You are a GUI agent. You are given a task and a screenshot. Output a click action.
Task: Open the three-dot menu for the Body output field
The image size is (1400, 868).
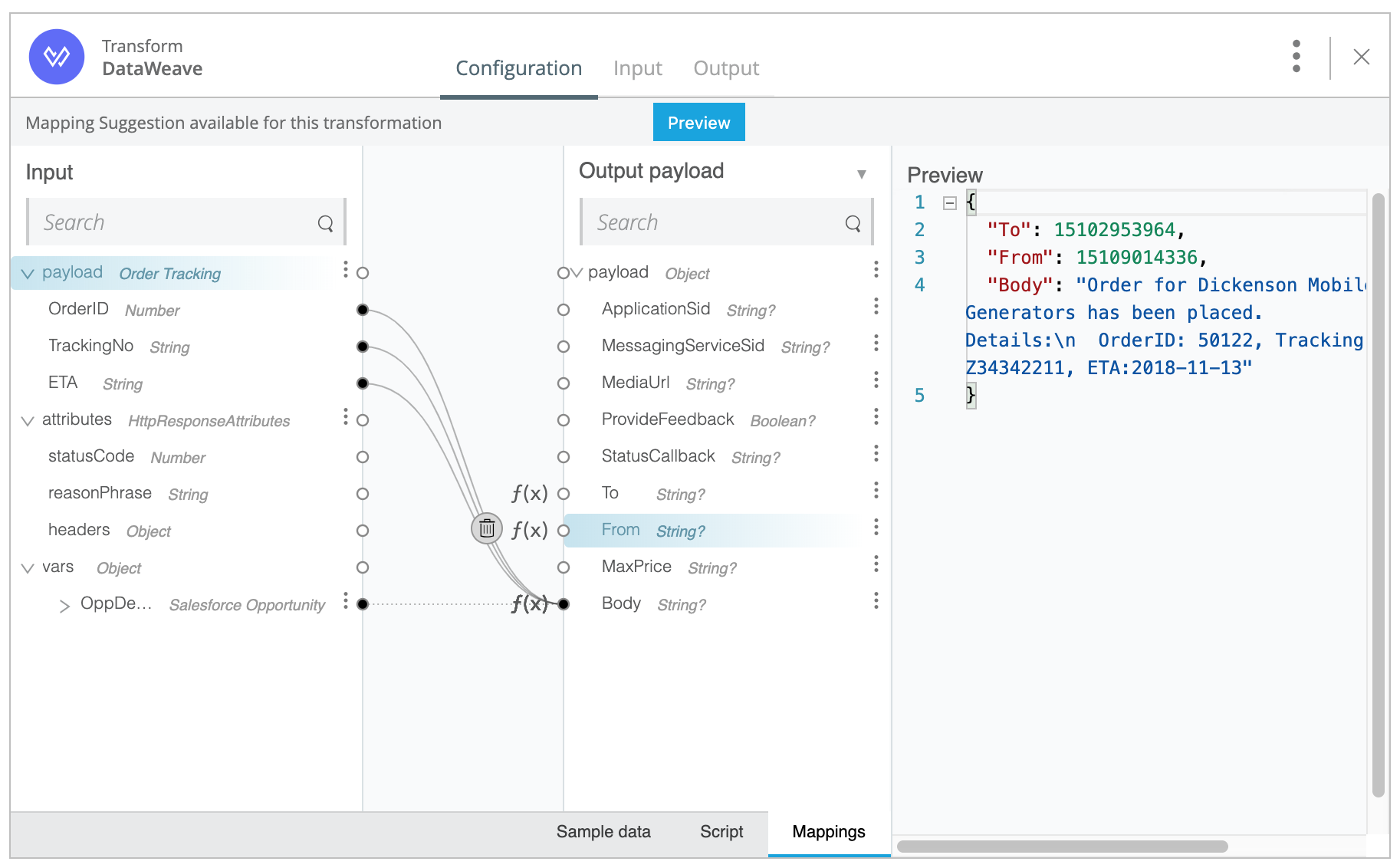tap(876, 602)
